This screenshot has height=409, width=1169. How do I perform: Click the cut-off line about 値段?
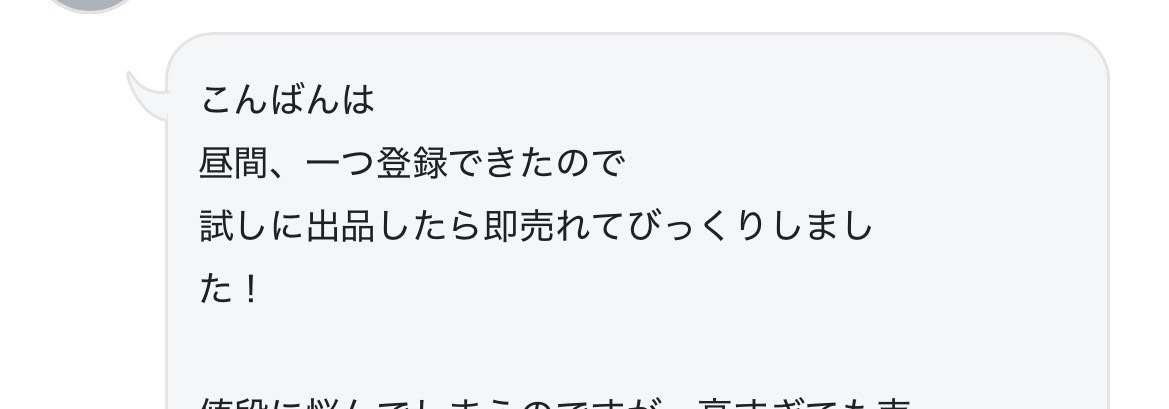[555, 403]
